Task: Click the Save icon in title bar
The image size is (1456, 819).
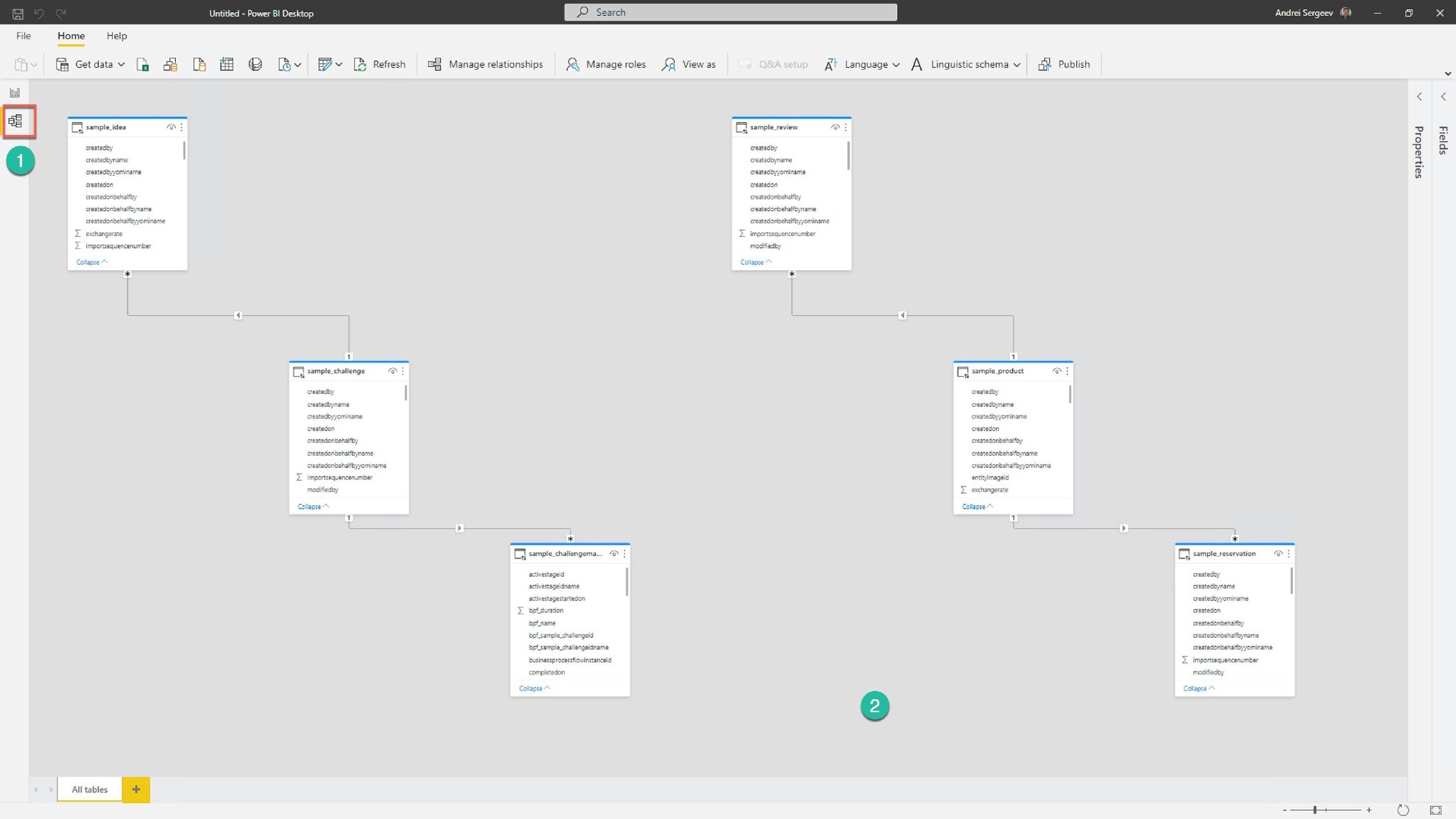Action: pos(18,13)
